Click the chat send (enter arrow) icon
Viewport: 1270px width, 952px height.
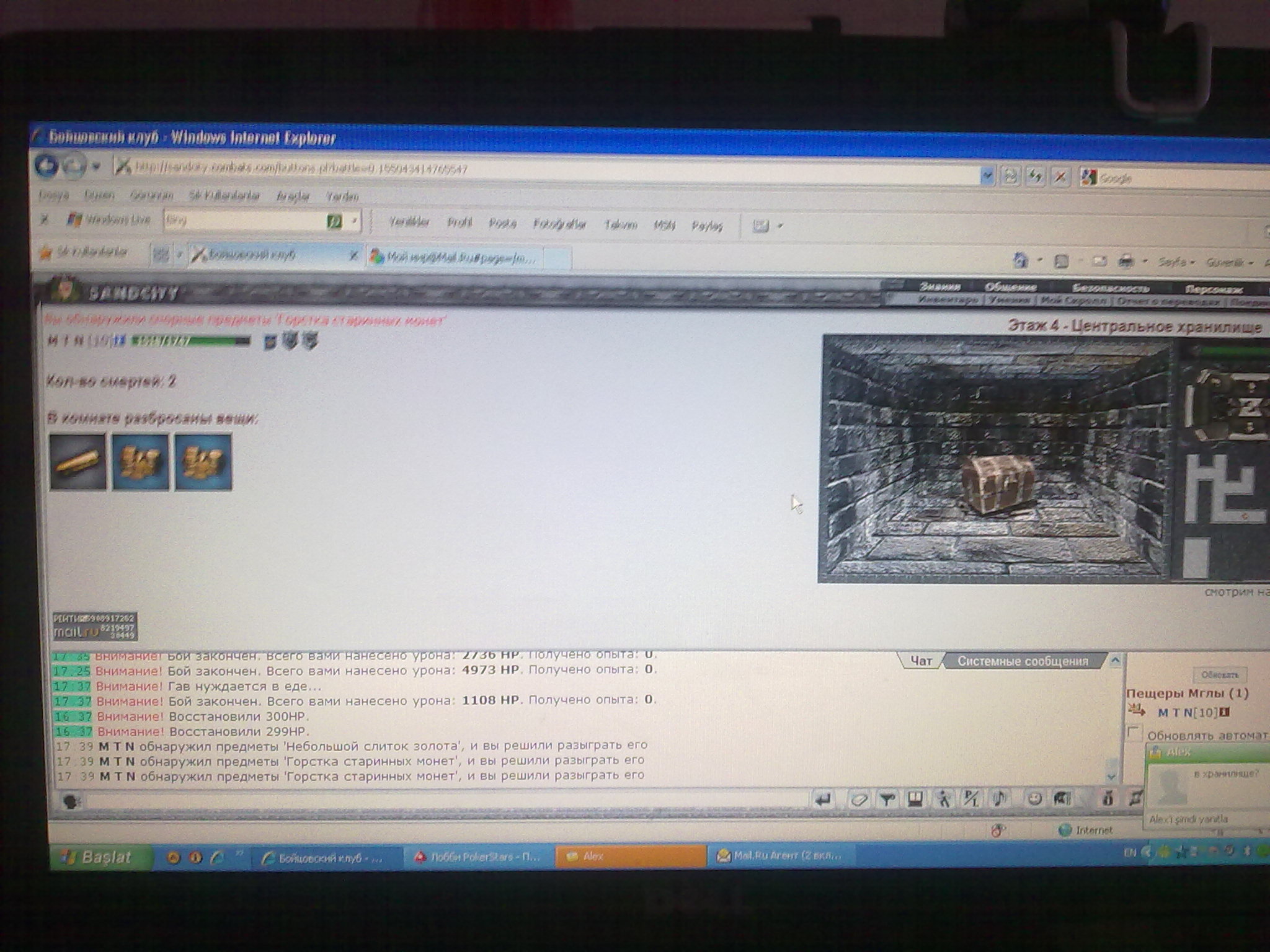[x=822, y=800]
